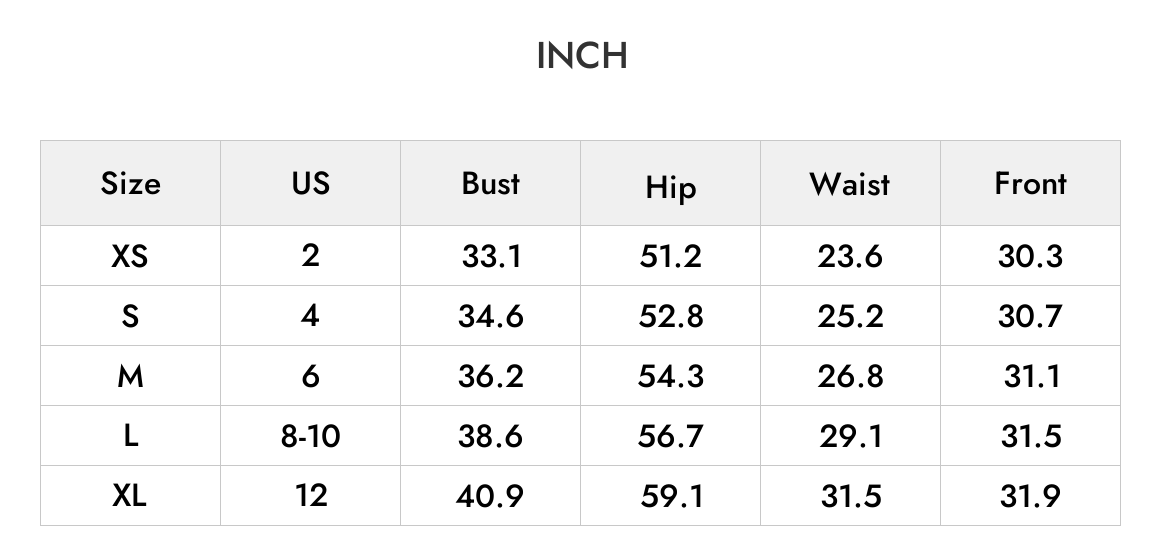Click the L size row label
1160x540 pixels.
130,436
